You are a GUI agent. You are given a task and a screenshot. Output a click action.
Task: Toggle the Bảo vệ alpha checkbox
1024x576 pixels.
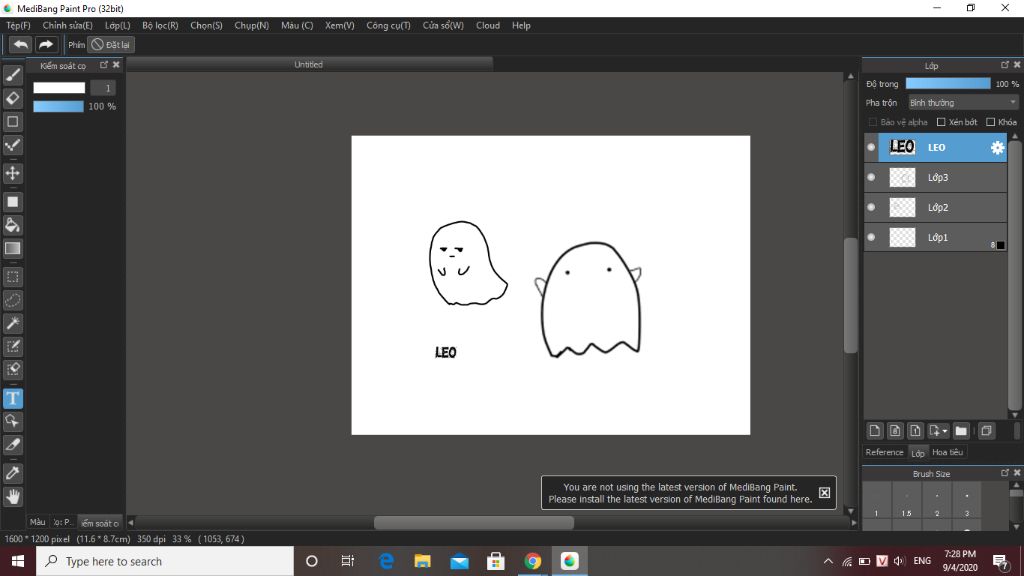tap(872, 122)
